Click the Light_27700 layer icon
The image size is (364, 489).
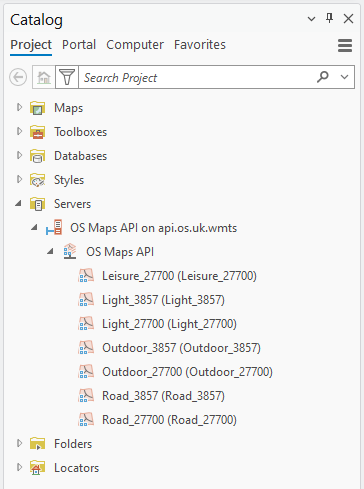pyautogui.click(x=86, y=324)
